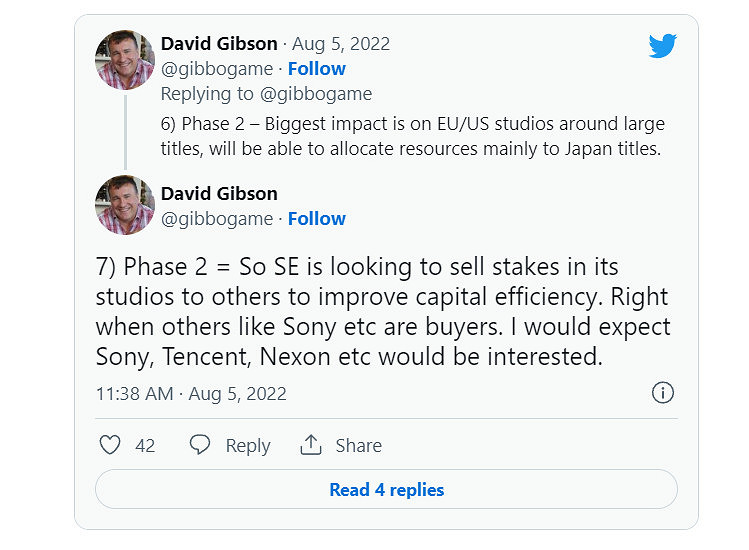
Task: Open the 11:38 AM · Aug 5, 2022 timestamp
Action: coord(191,394)
